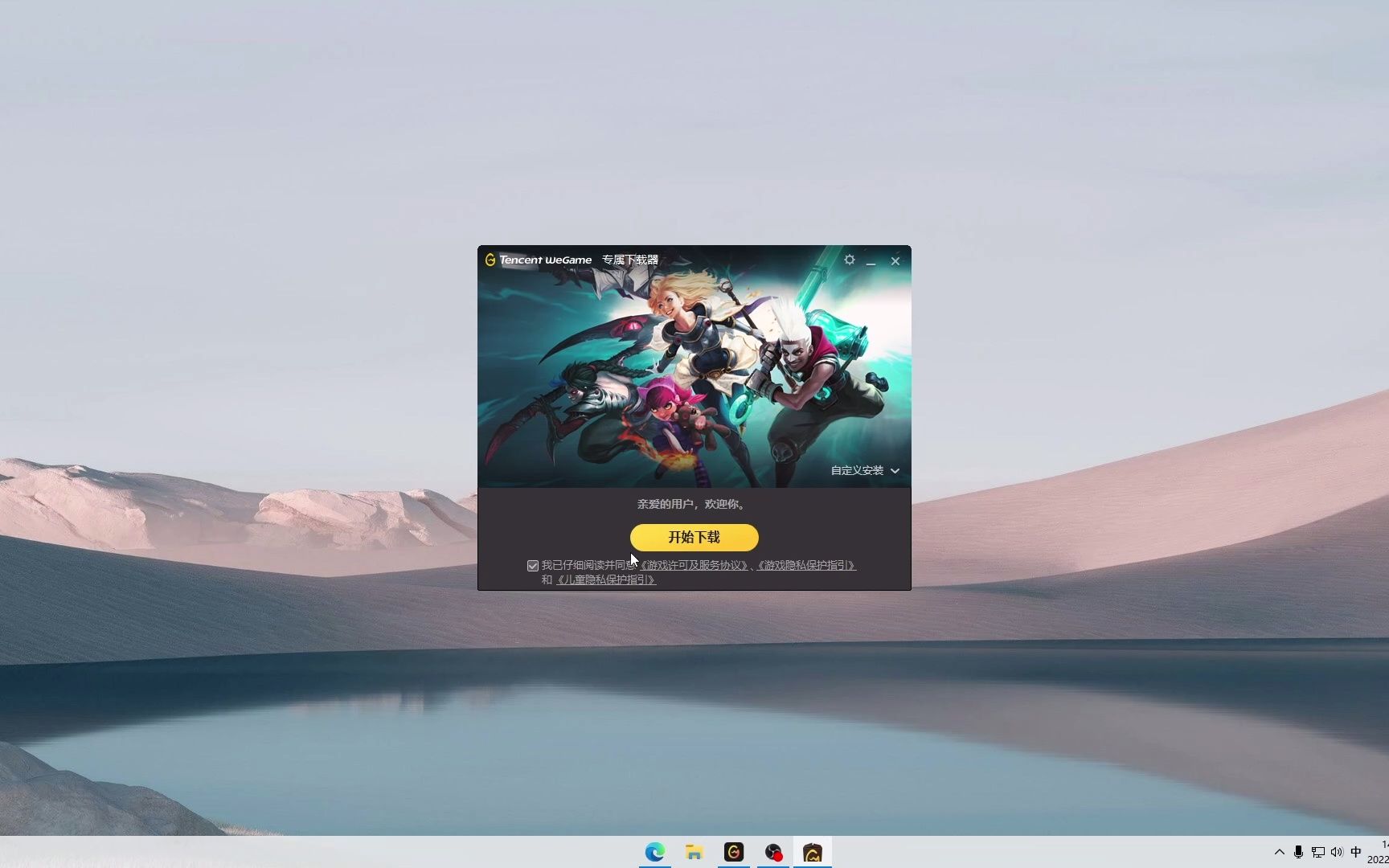The image size is (1389, 868).
Task: Open the 《儿童隐私保护指引》 link
Action: click(606, 579)
